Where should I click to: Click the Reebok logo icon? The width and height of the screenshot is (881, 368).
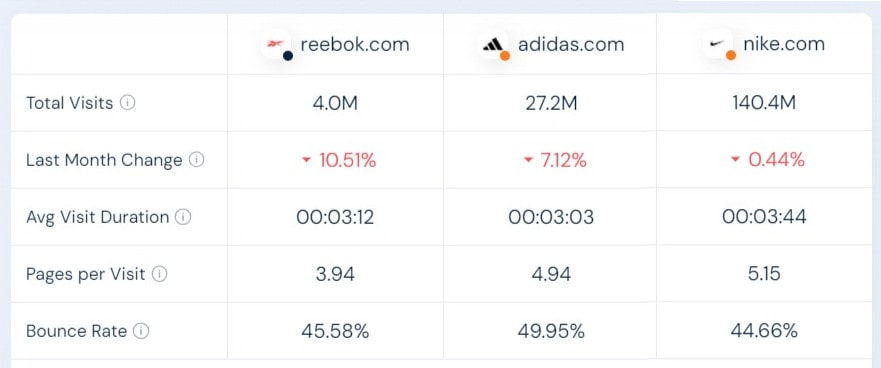coord(275,43)
